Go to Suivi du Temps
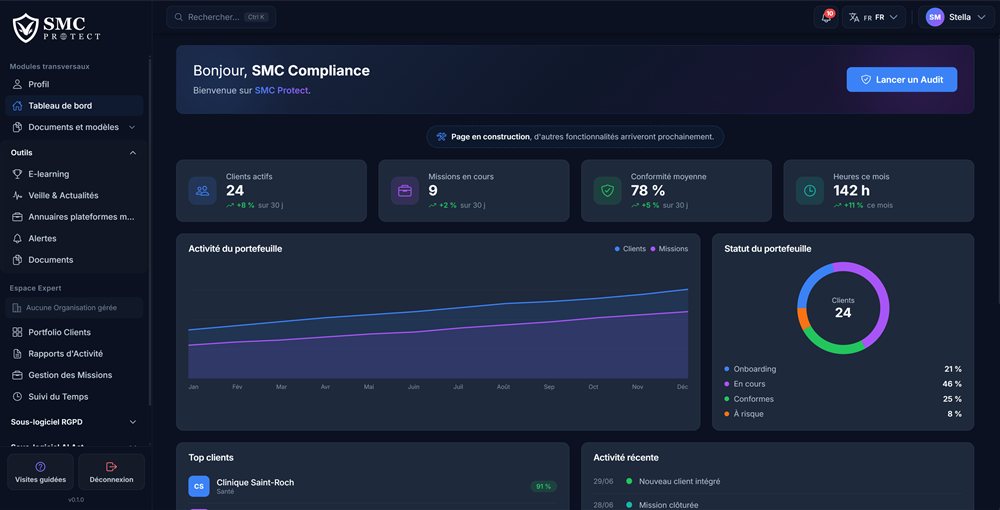The width and height of the screenshot is (1000, 510). click(74, 397)
